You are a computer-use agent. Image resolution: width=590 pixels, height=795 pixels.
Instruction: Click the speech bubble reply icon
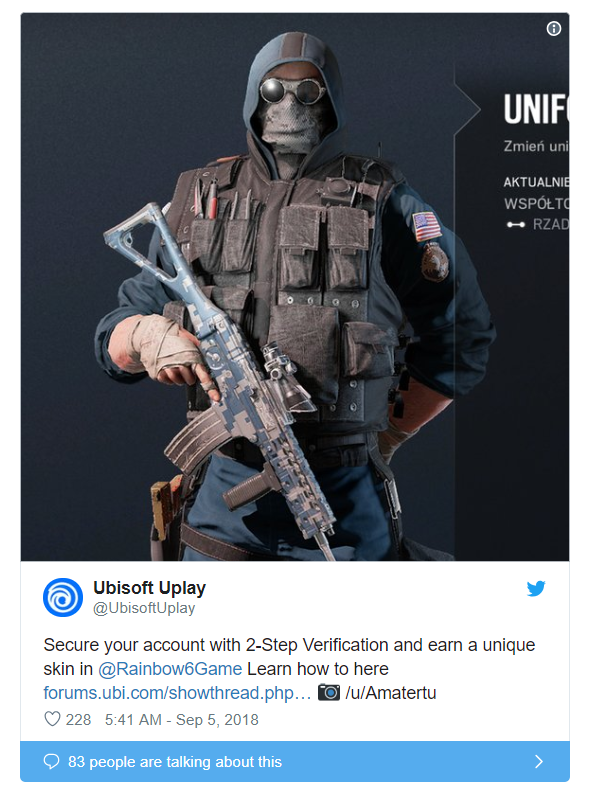click(52, 762)
